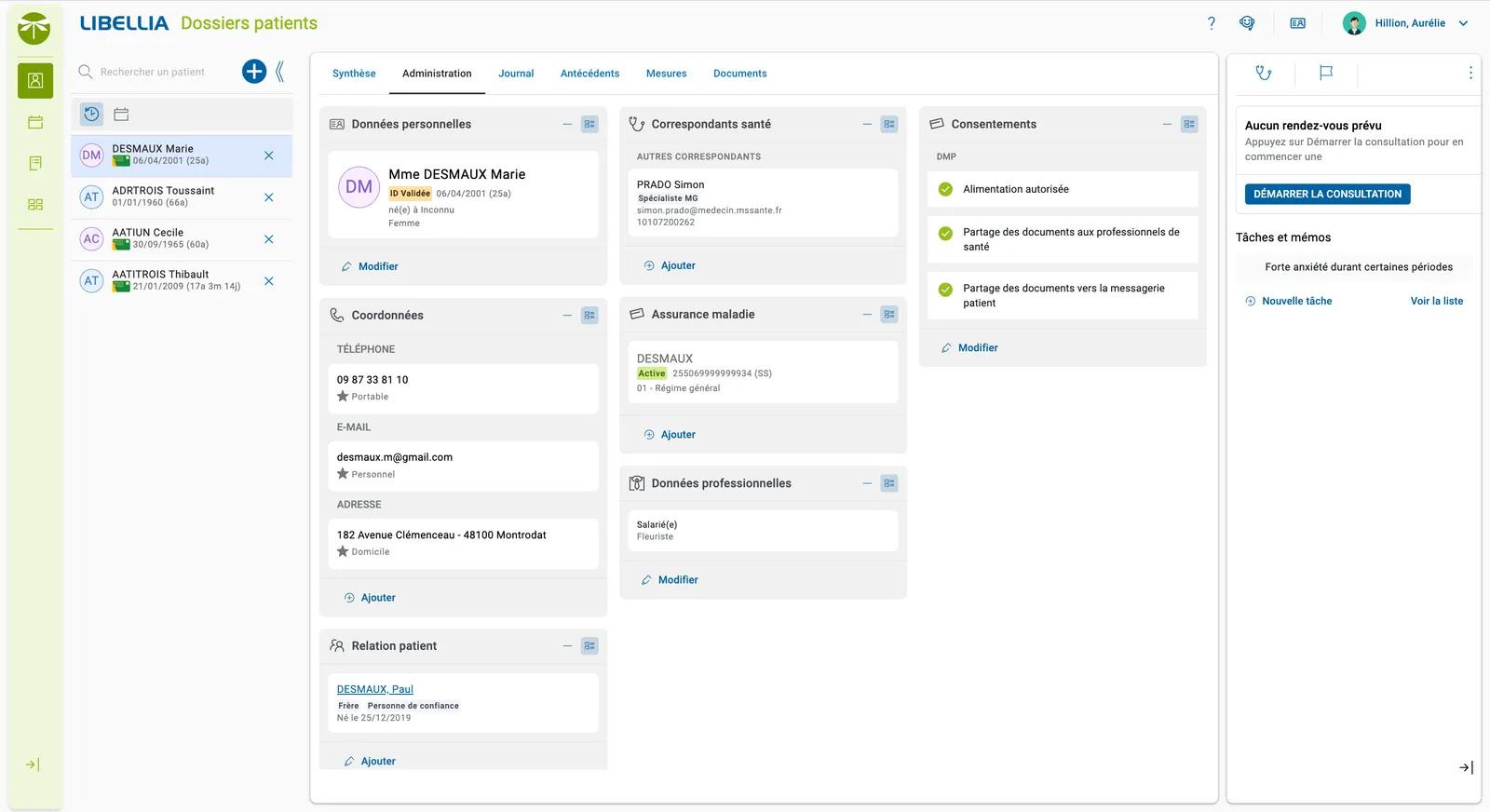Open DESMAUX, Paul relation link

(x=374, y=689)
